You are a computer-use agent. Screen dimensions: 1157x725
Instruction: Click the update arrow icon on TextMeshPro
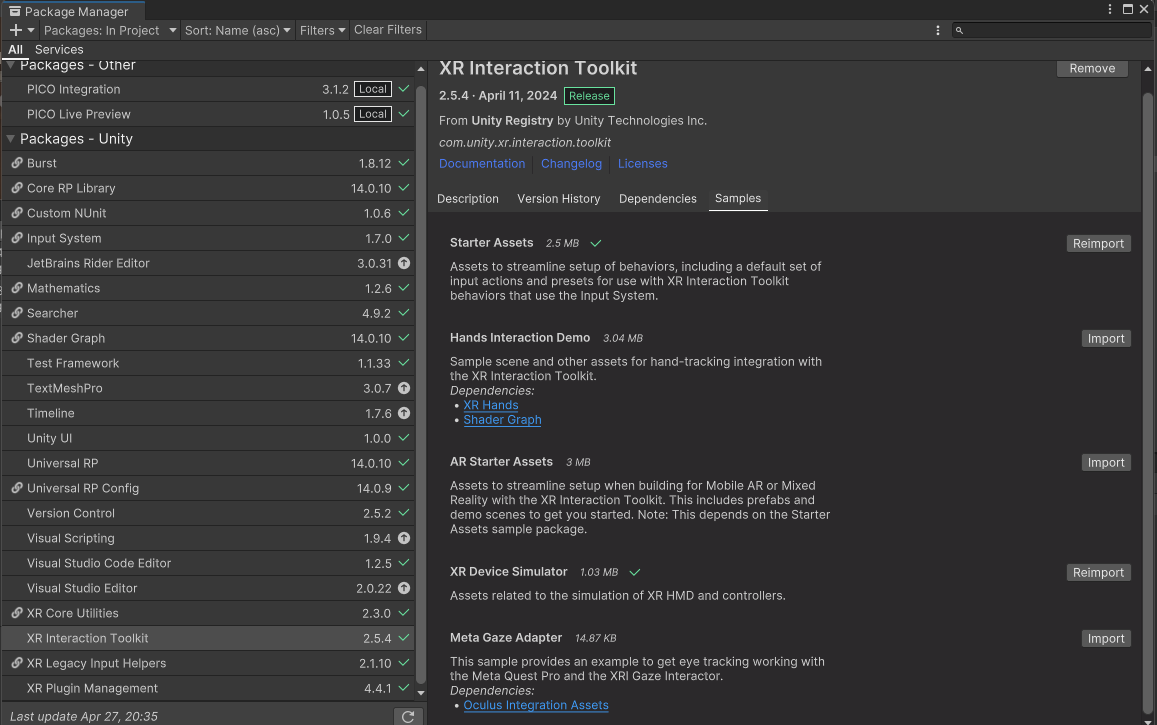point(404,388)
